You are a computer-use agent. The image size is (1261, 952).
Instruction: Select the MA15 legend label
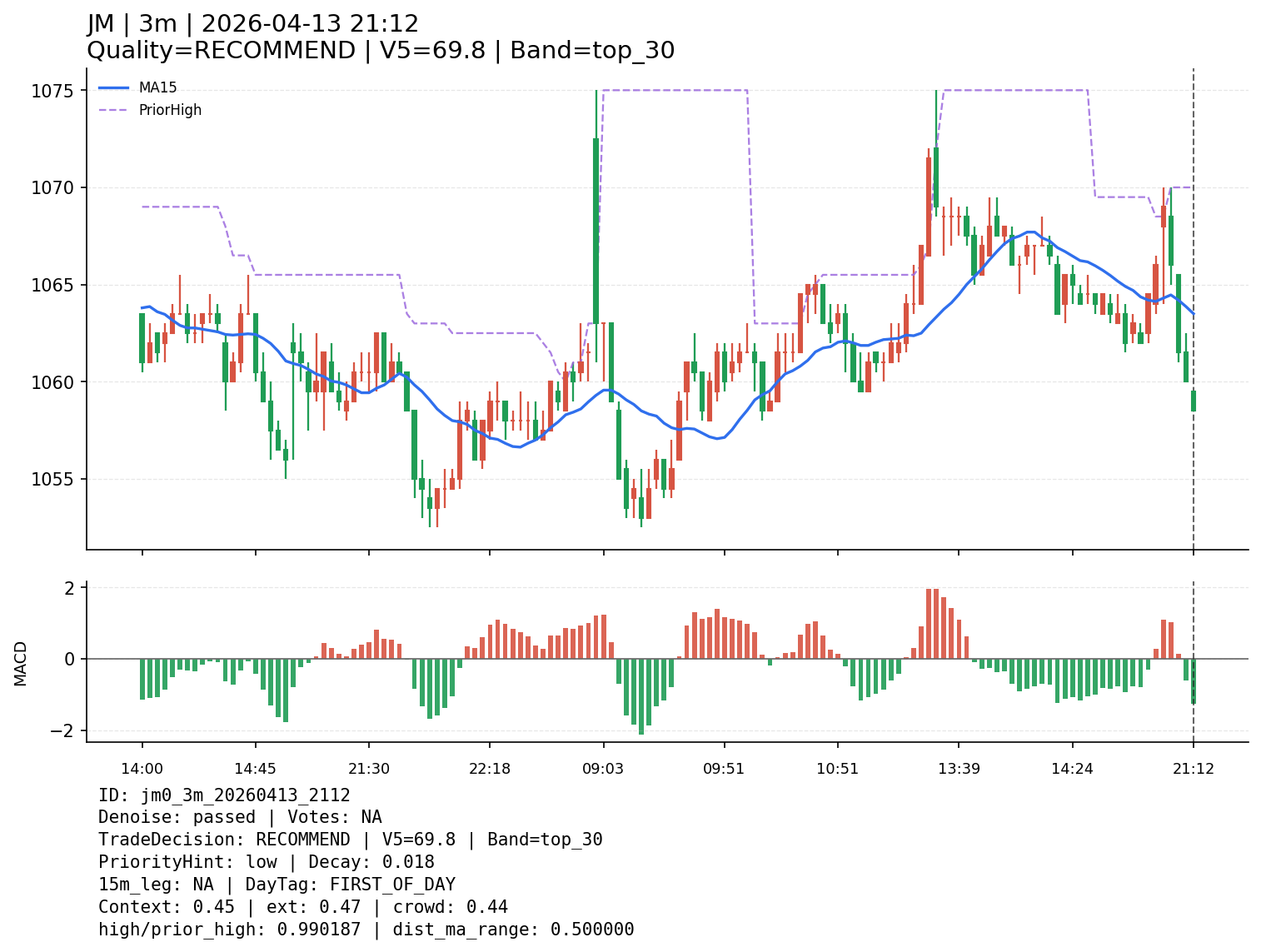tap(157, 87)
